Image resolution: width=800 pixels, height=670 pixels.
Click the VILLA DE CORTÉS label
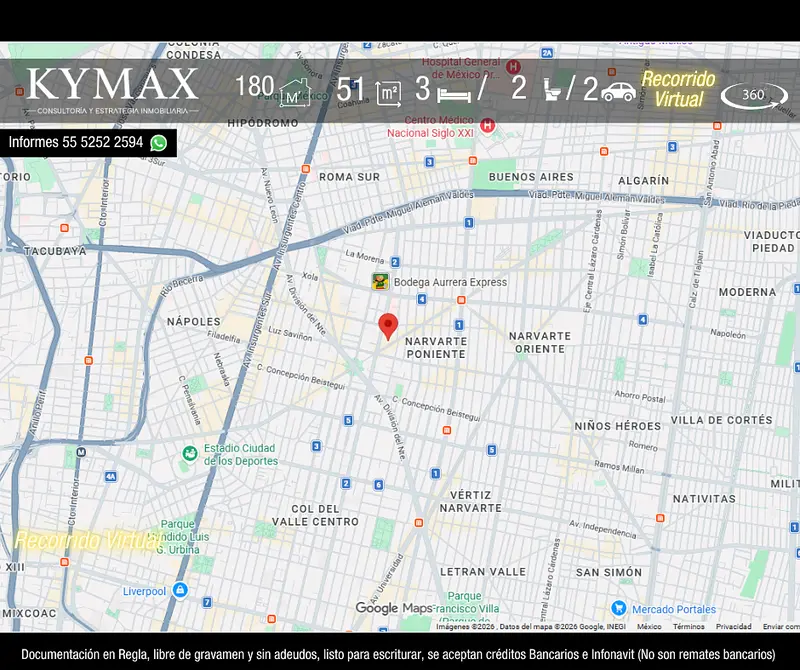721,420
